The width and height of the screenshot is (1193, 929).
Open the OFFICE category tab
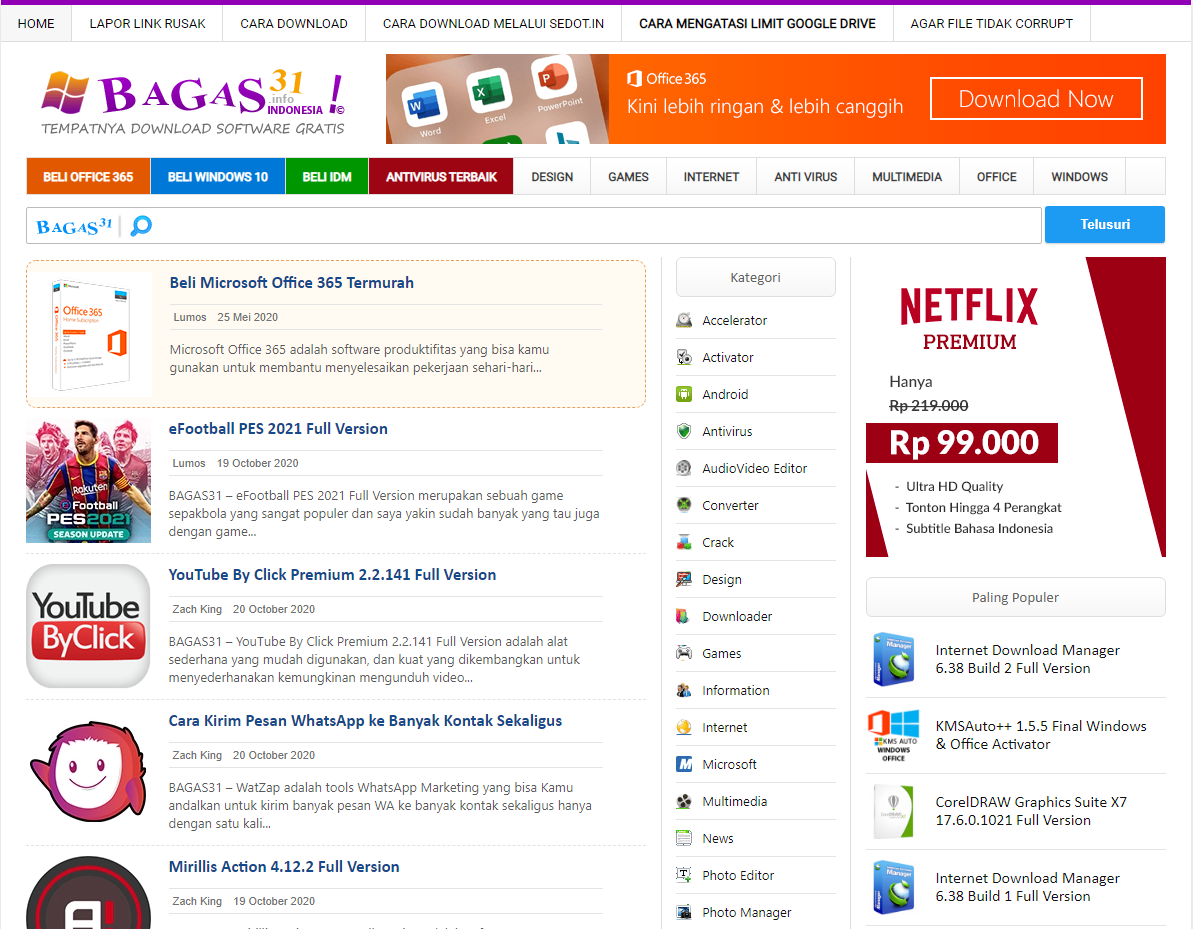(x=997, y=177)
